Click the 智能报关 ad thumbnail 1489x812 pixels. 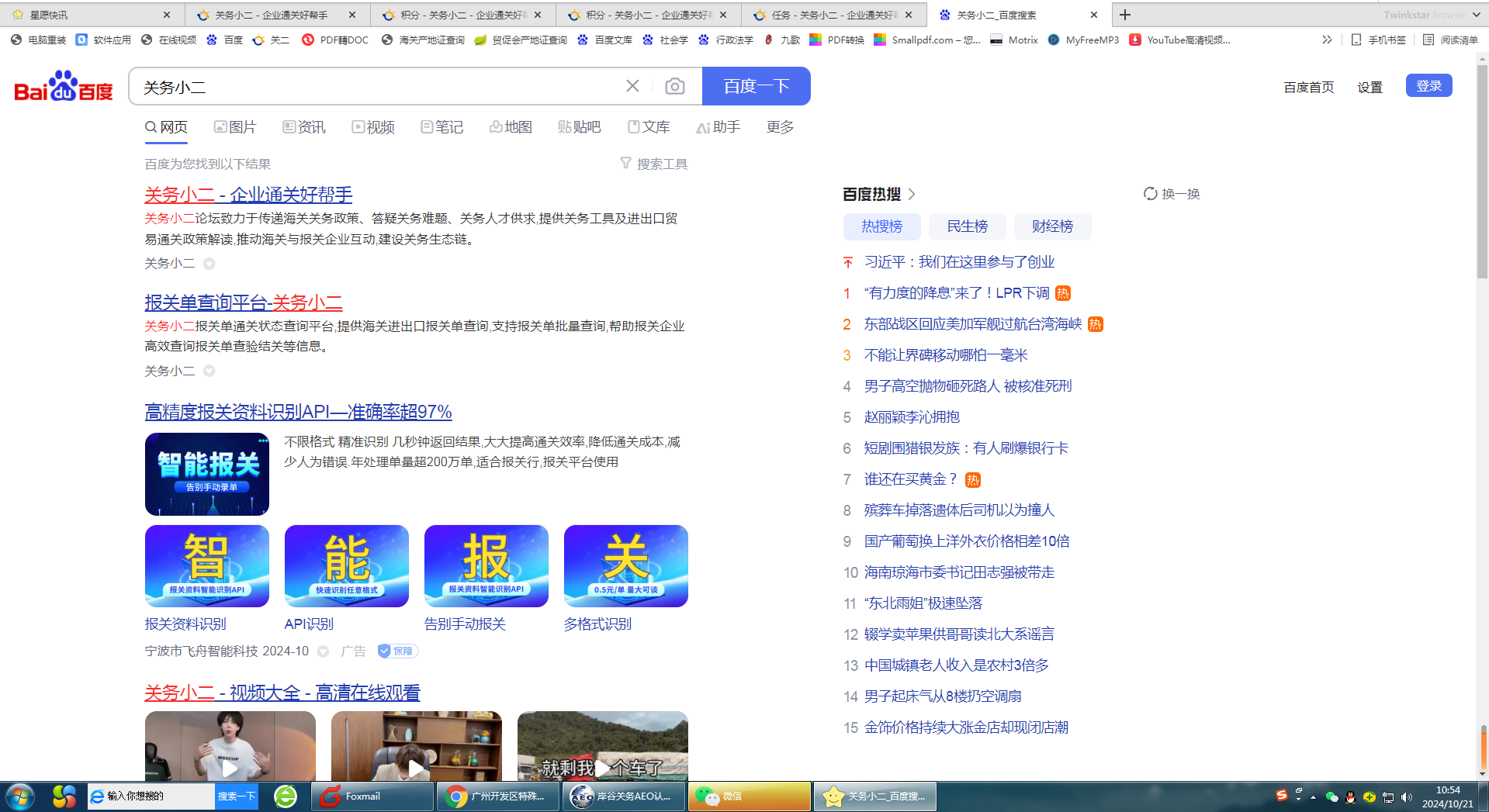tap(207, 474)
